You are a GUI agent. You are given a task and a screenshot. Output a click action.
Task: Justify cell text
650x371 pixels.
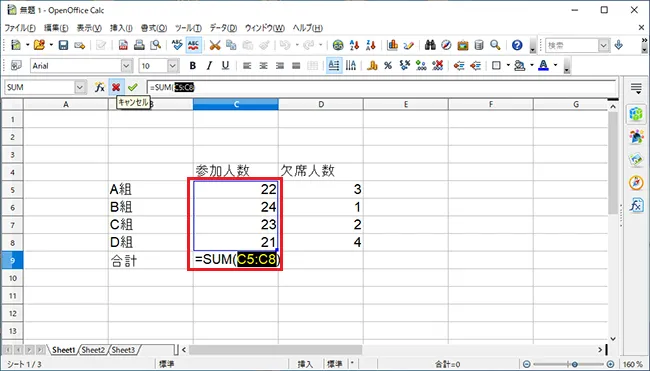click(296, 65)
